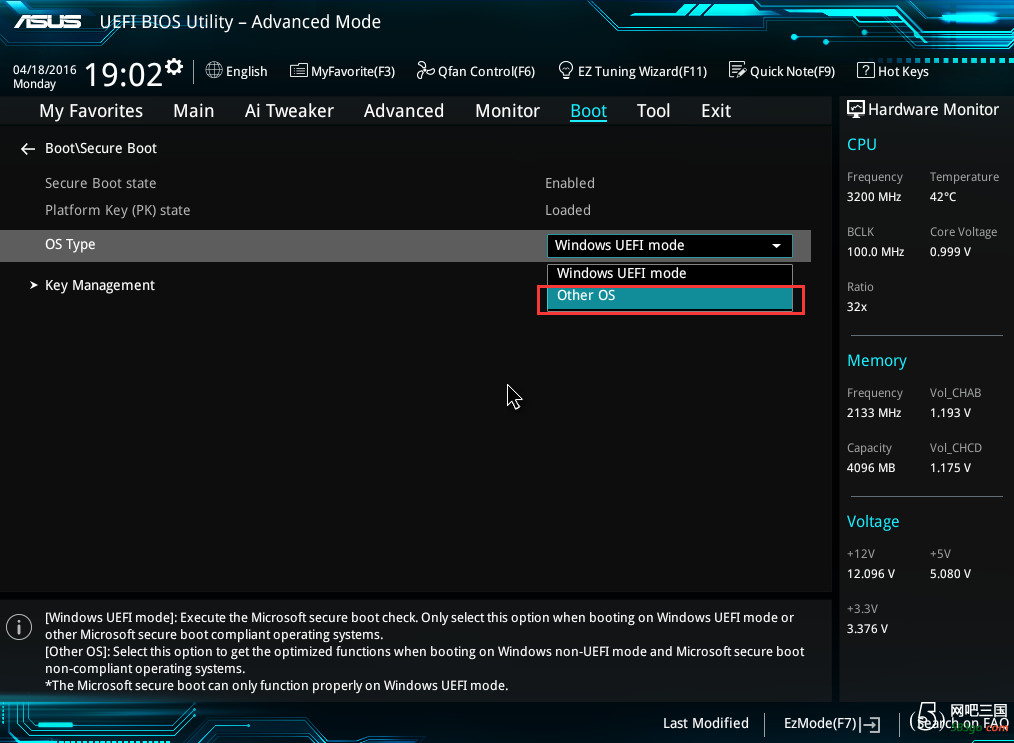
Task: Click the Voltage heading in Hardware Monitor
Action: click(x=873, y=521)
